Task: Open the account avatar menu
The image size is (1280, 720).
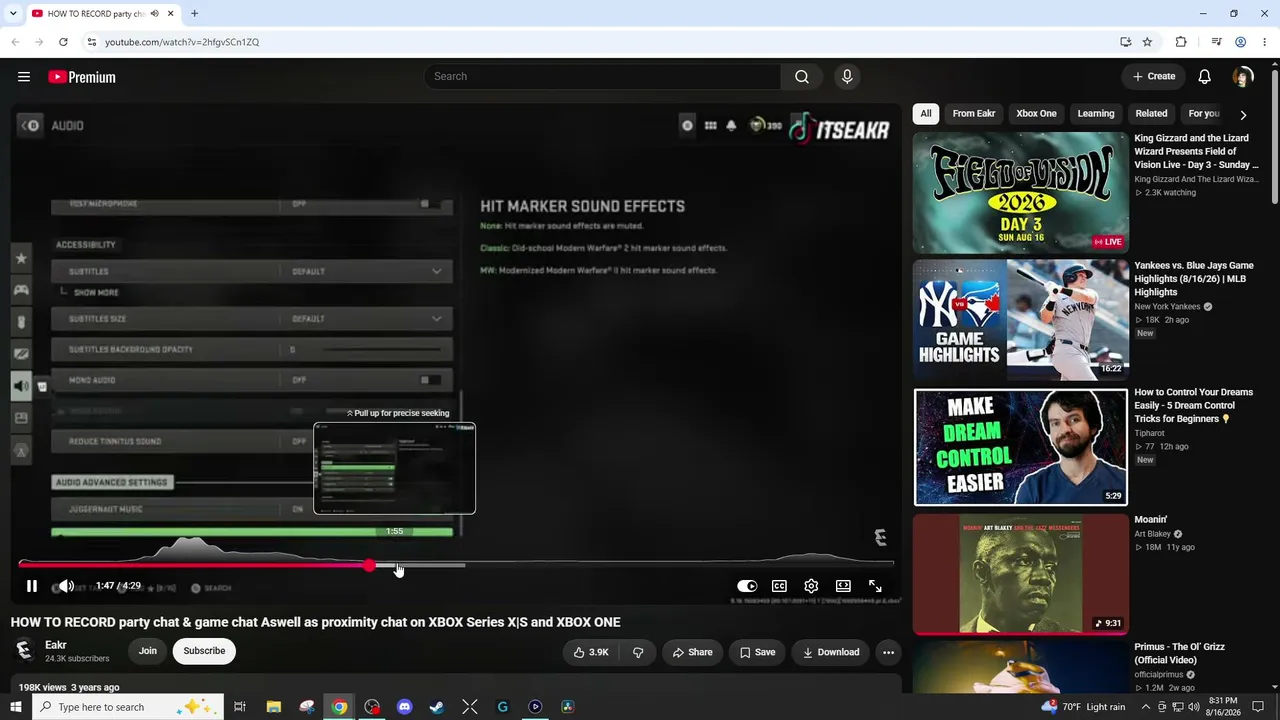Action: point(1243,77)
